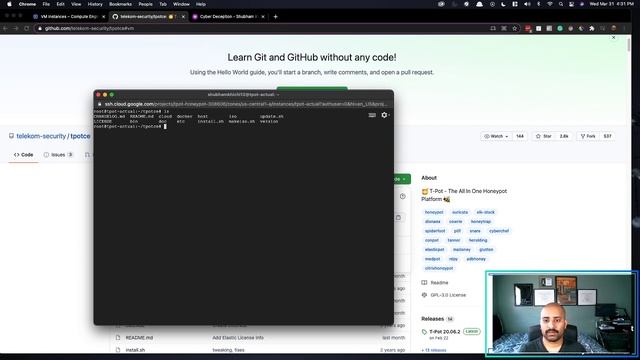
Task: Open macOS volume control
Action: click(527, 4)
